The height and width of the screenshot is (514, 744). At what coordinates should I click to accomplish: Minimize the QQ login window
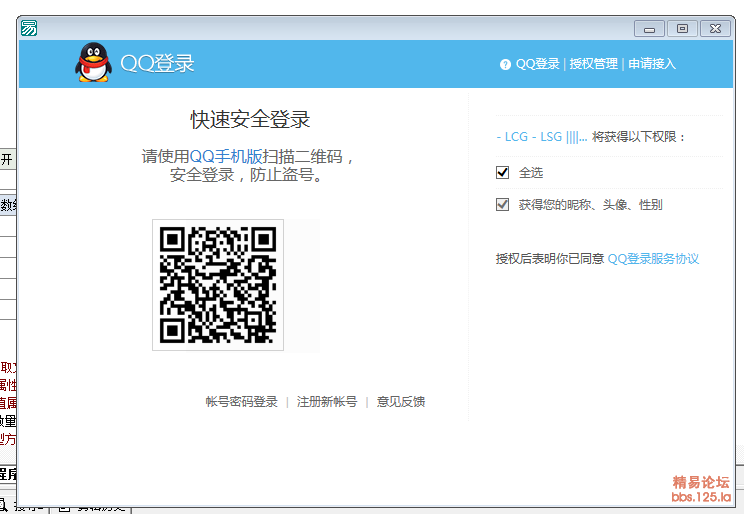pos(650,29)
